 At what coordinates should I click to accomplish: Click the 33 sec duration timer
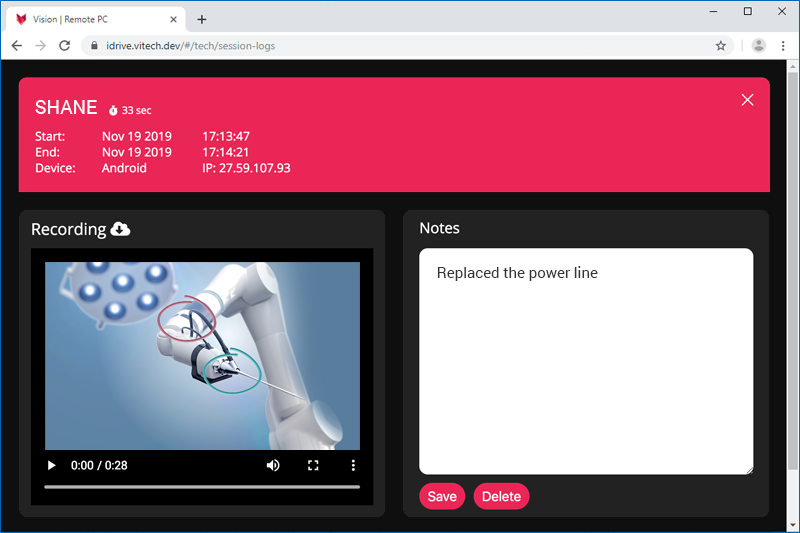point(130,110)
